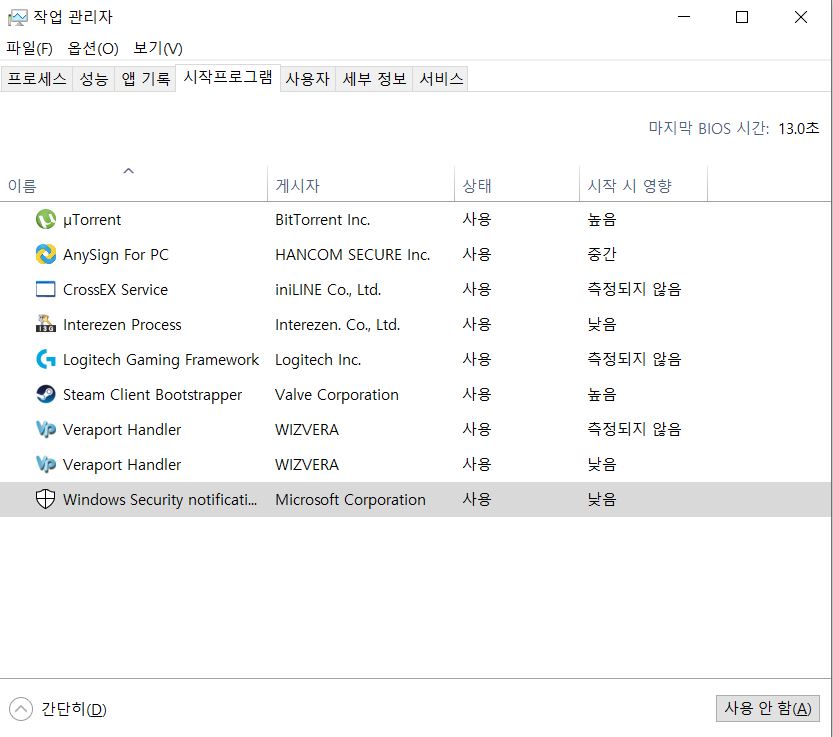This screenshot has width=833, height=737.
Task: Click the 사용 안 함(A) button
Action: click(768, 708)
